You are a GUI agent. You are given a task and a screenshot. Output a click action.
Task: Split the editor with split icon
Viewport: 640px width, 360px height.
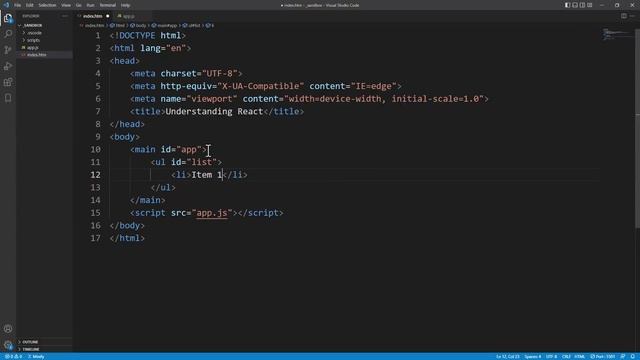click(624, 16)
